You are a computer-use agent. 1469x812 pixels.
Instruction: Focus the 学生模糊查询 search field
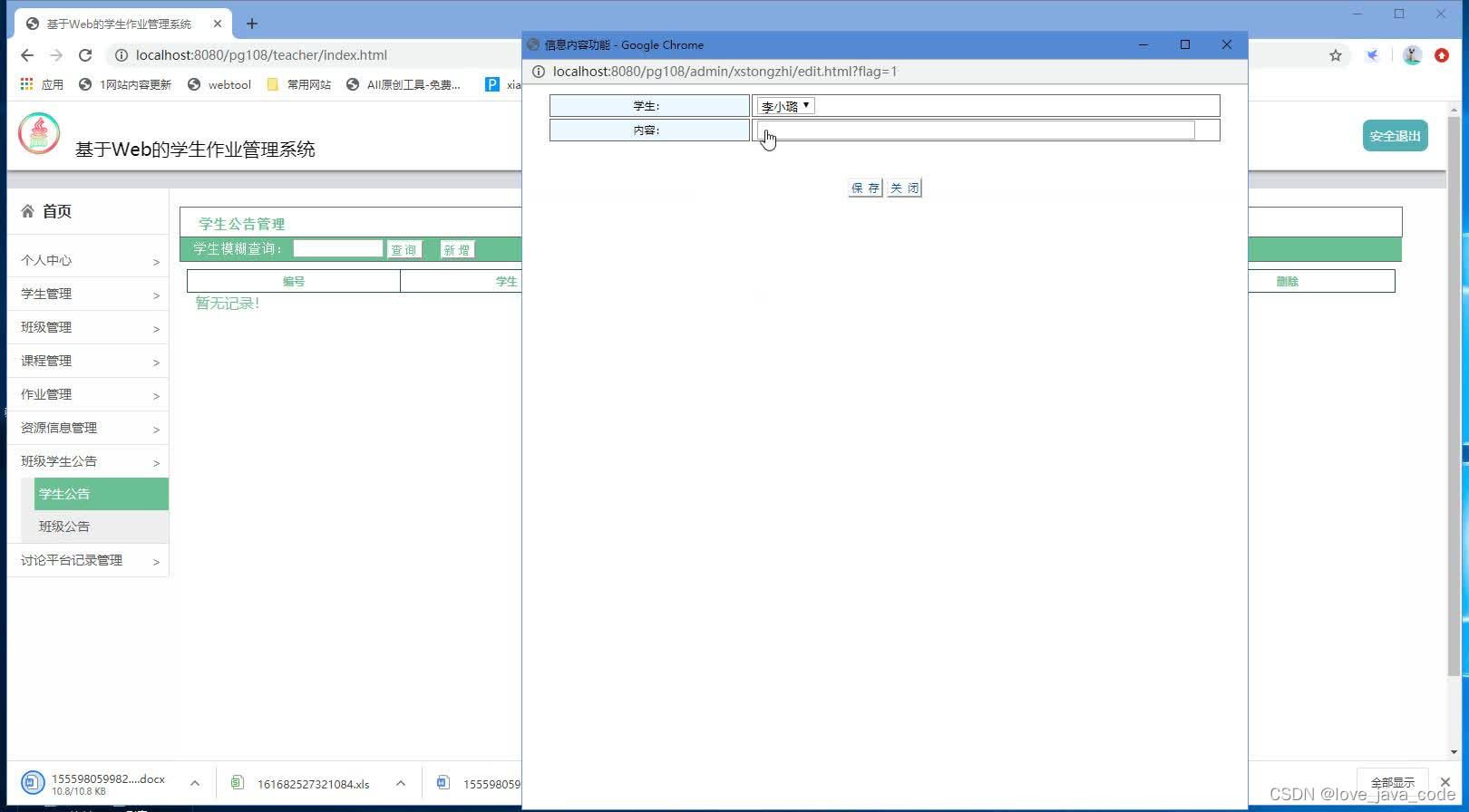pos(337,248)
